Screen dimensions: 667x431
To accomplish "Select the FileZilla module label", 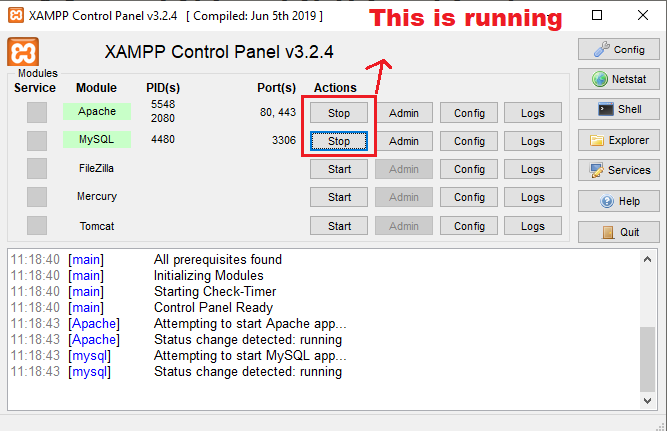I will (96, 168).
